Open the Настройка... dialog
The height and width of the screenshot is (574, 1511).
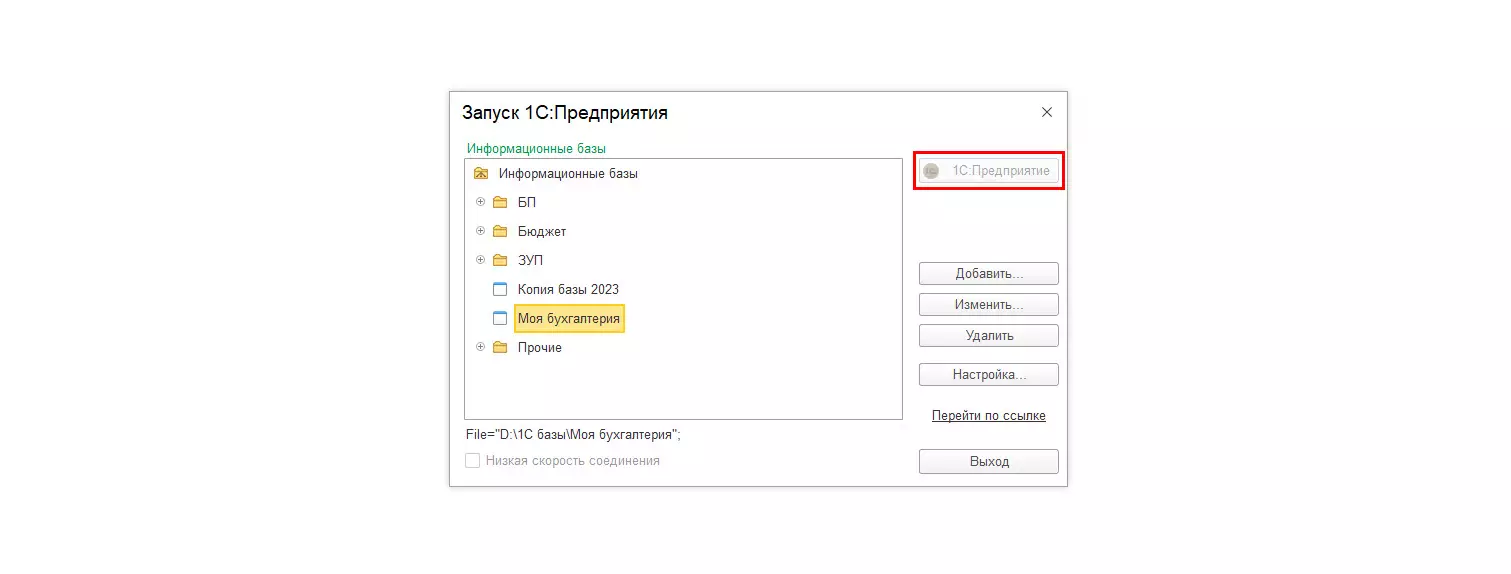989,374
